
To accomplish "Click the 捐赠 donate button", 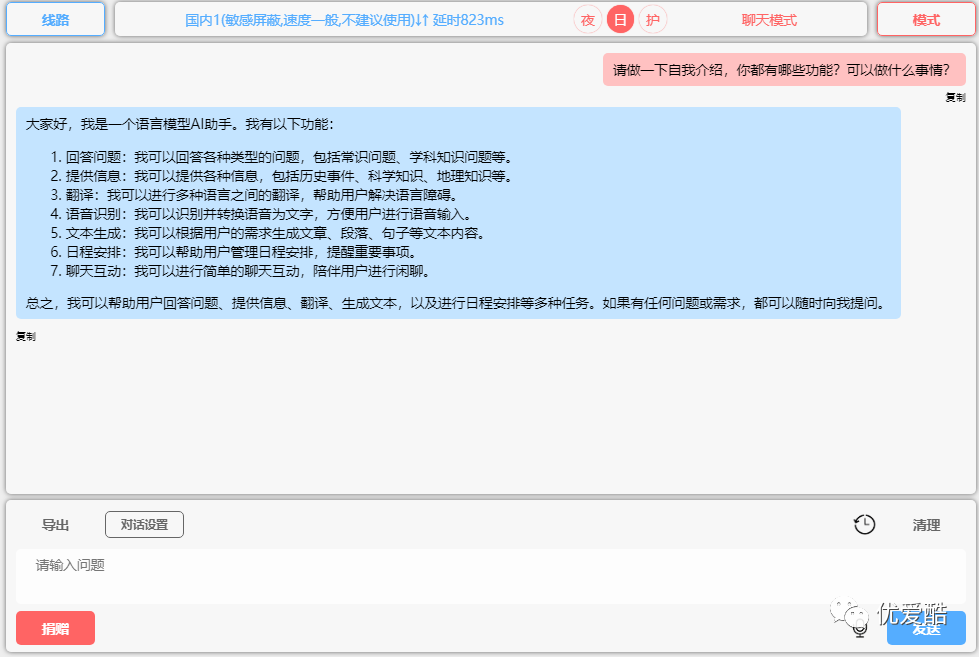I will click(55, 628).
